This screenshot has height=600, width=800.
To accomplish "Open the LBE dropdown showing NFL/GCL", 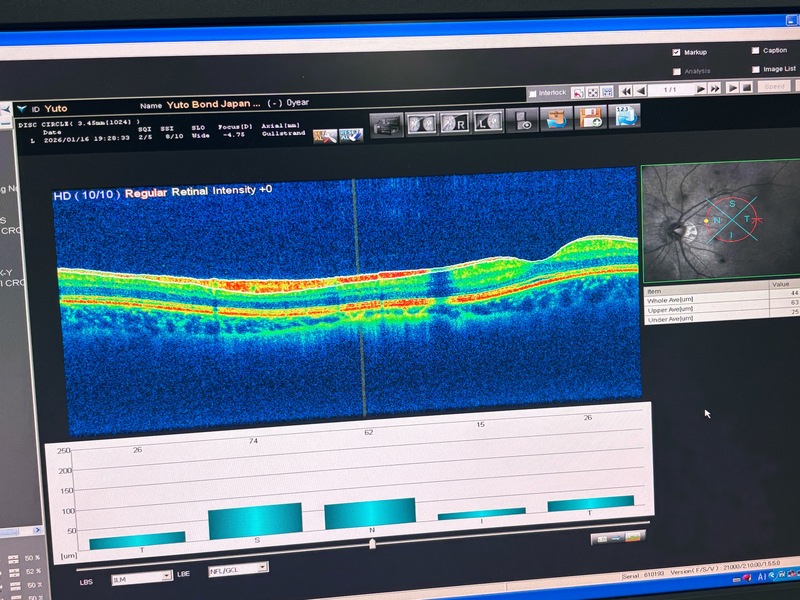I will (237, 568).
